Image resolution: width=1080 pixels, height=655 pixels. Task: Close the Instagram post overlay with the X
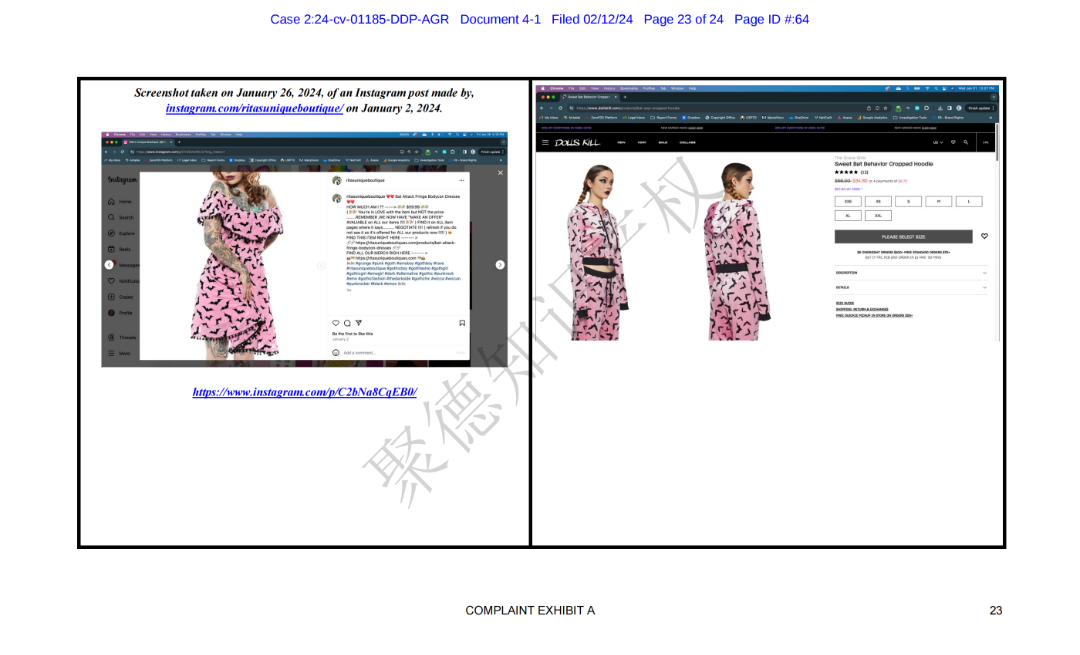pos(500,173)
